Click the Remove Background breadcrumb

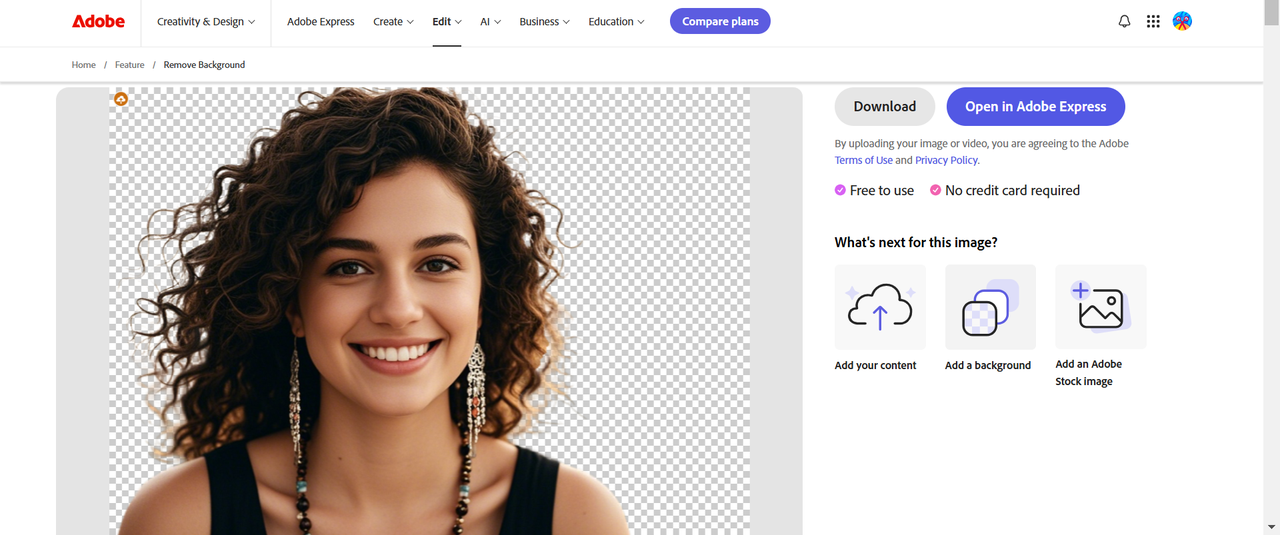click(204, 65)
